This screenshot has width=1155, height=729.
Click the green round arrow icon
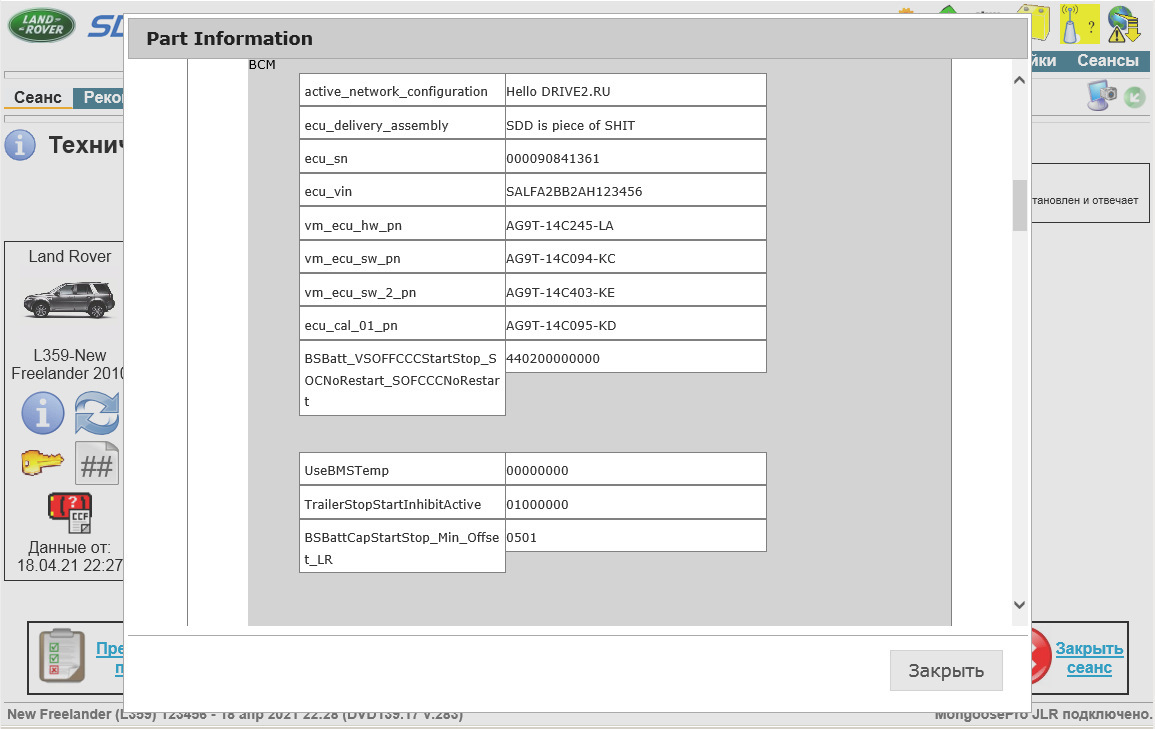tap(1135, 97)
